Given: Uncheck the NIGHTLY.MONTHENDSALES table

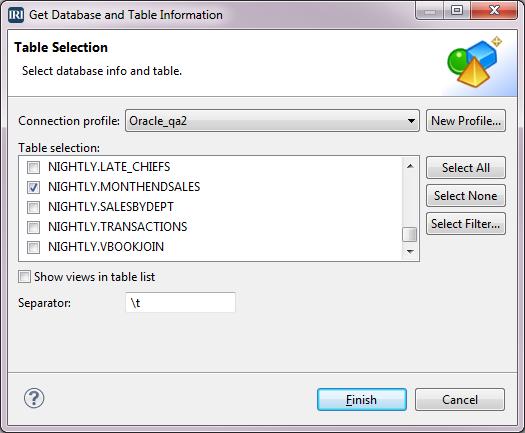Looking at the screenshot, I should (33, 187).
